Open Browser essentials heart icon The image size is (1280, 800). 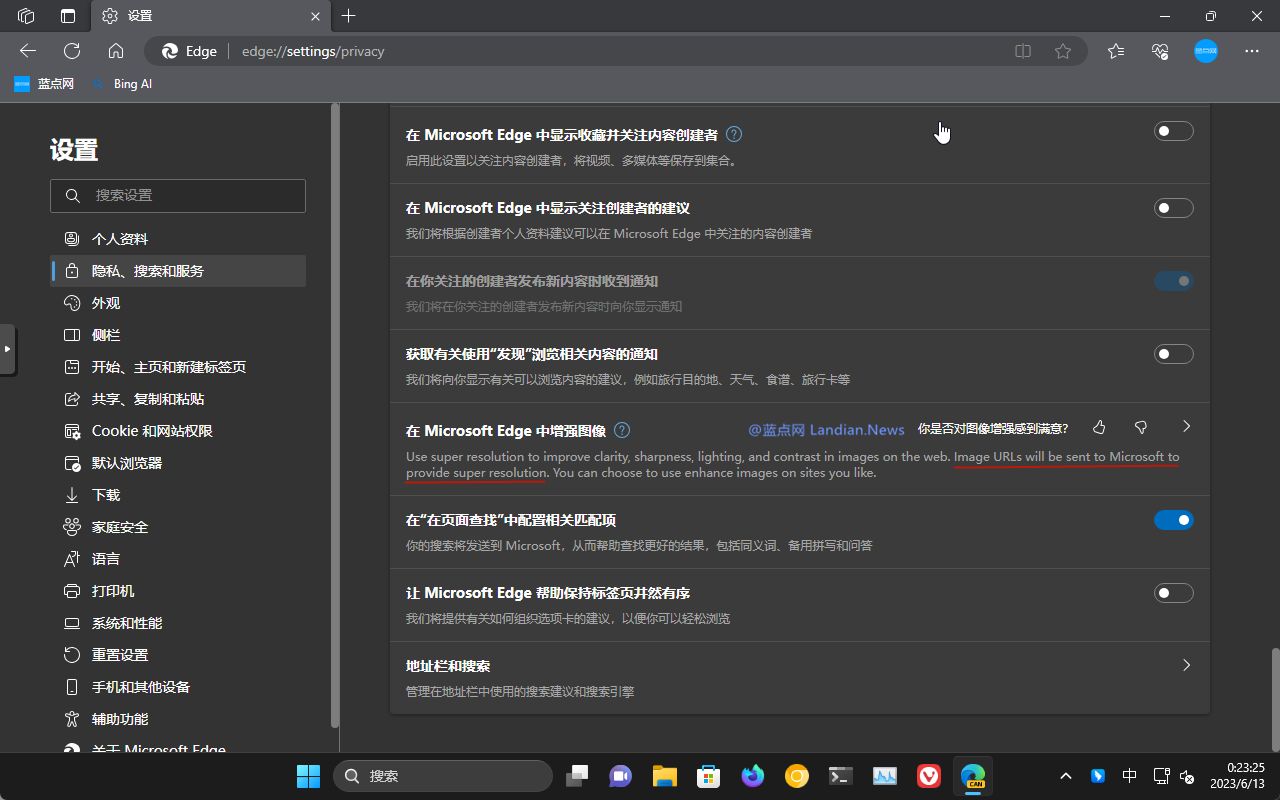(1160, 51)
